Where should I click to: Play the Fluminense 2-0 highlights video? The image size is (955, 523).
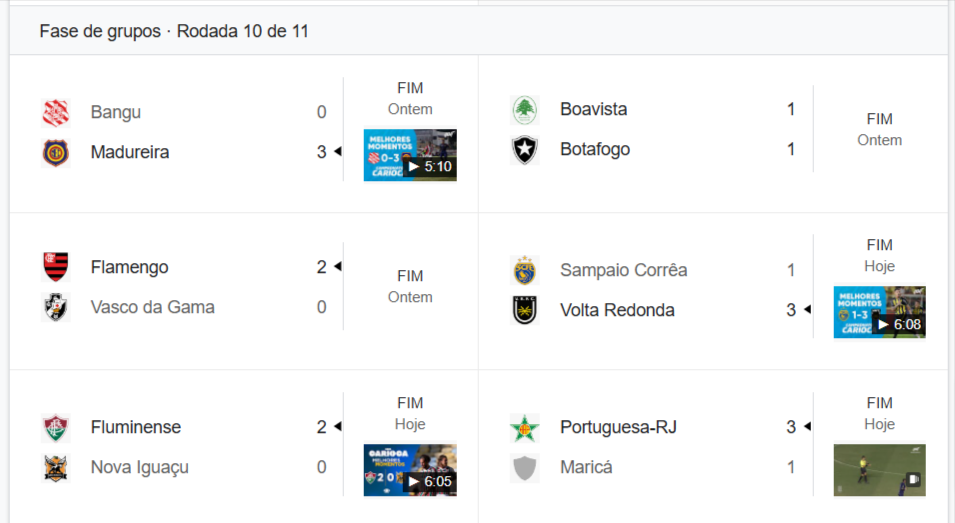pyautogui.click(x=410, y=470)
